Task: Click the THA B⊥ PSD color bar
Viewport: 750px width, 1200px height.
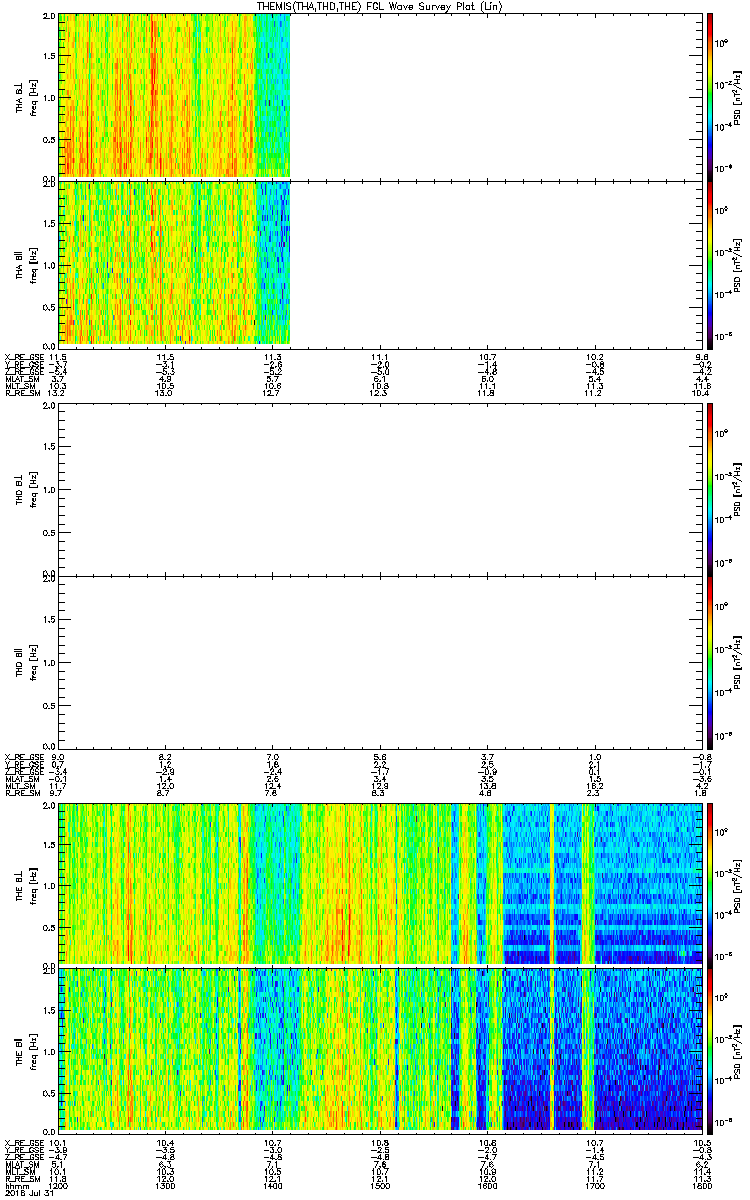Action: click(710, 95)
